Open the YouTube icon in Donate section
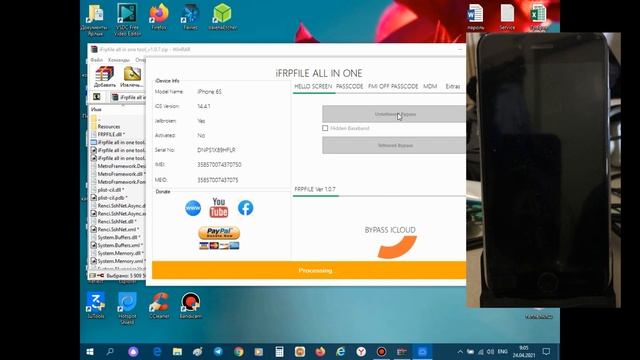This screenshot has width=640, height=360. [219, 208]
